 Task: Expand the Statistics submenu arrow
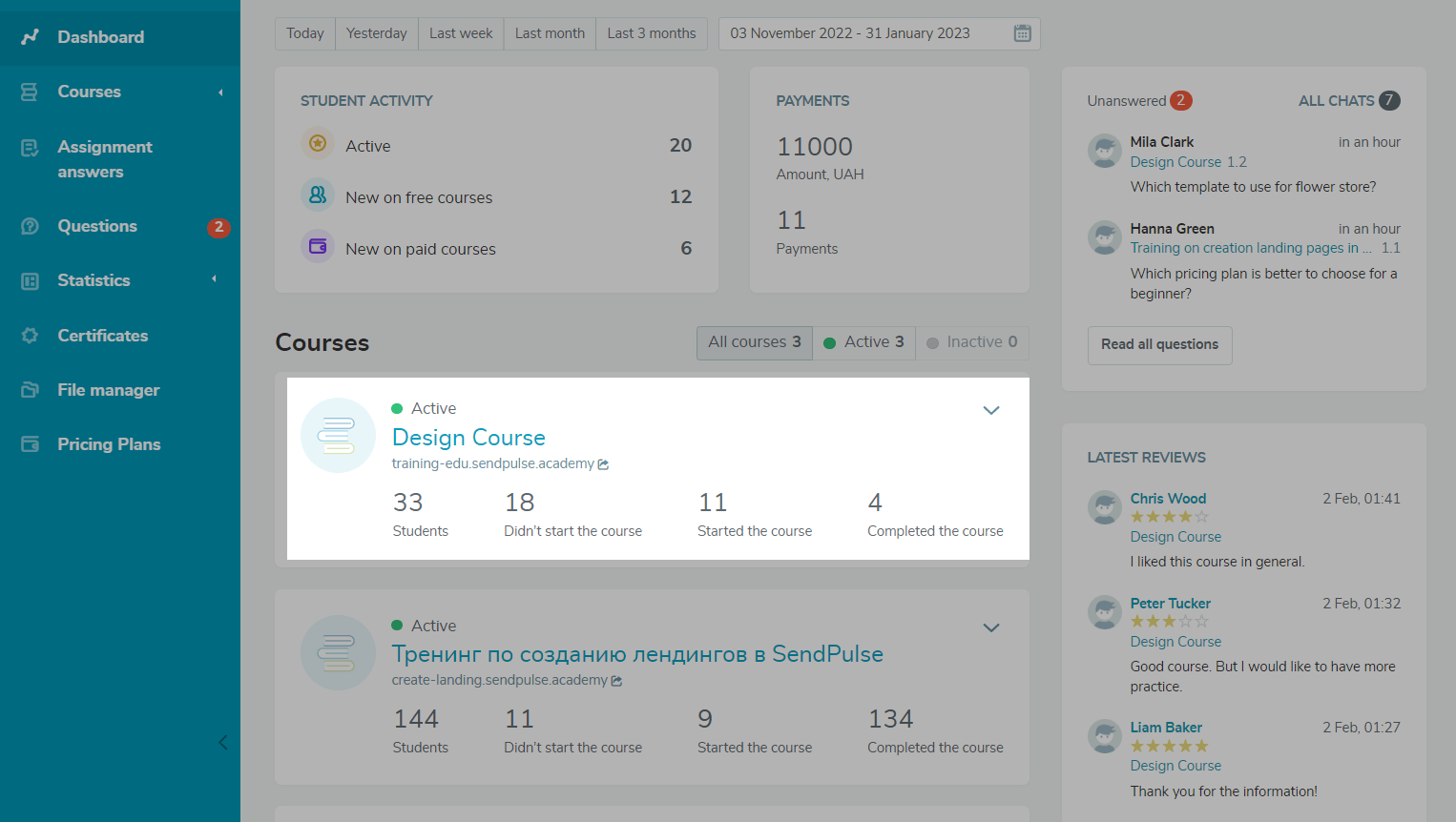pyautogui.click(x=214, y=279)
